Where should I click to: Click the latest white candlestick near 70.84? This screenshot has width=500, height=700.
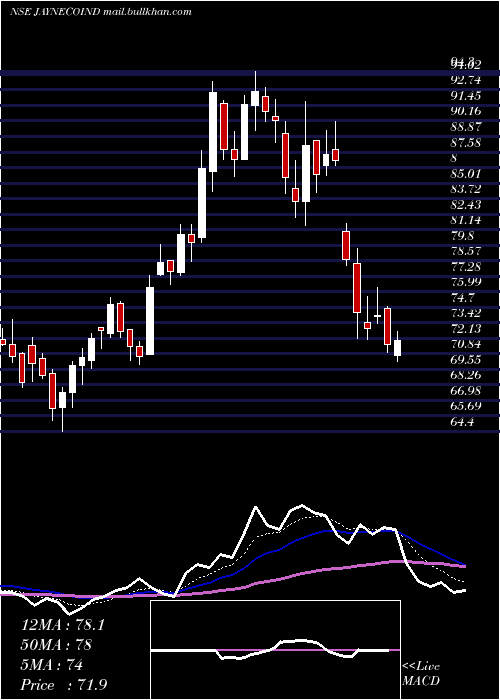397,347
